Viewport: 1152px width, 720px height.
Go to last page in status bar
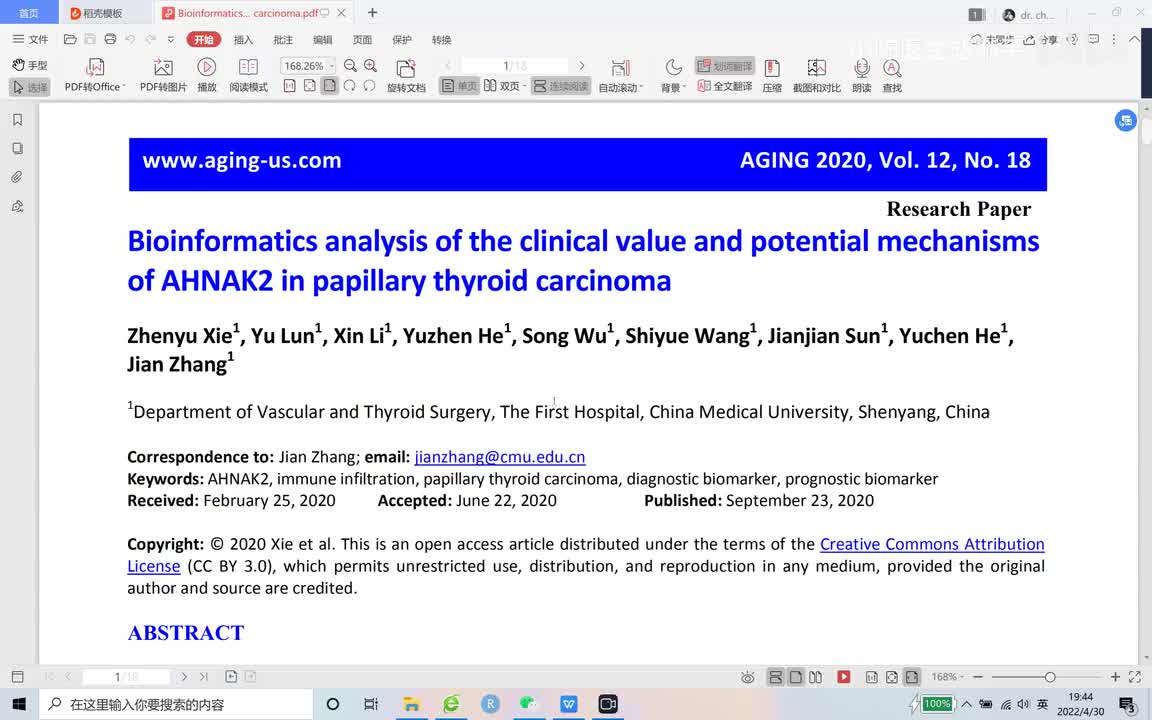click(x=204, y=677)
